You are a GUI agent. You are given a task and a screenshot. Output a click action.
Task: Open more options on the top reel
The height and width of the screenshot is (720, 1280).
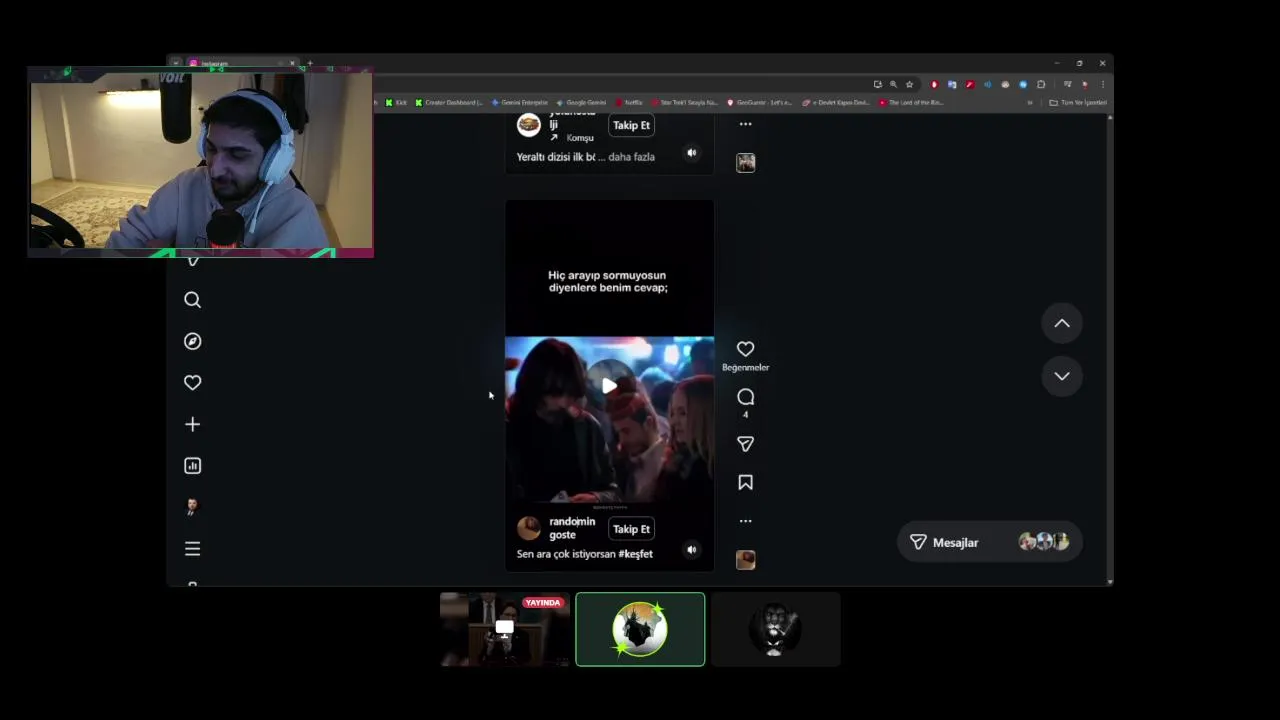click(745, 124)
